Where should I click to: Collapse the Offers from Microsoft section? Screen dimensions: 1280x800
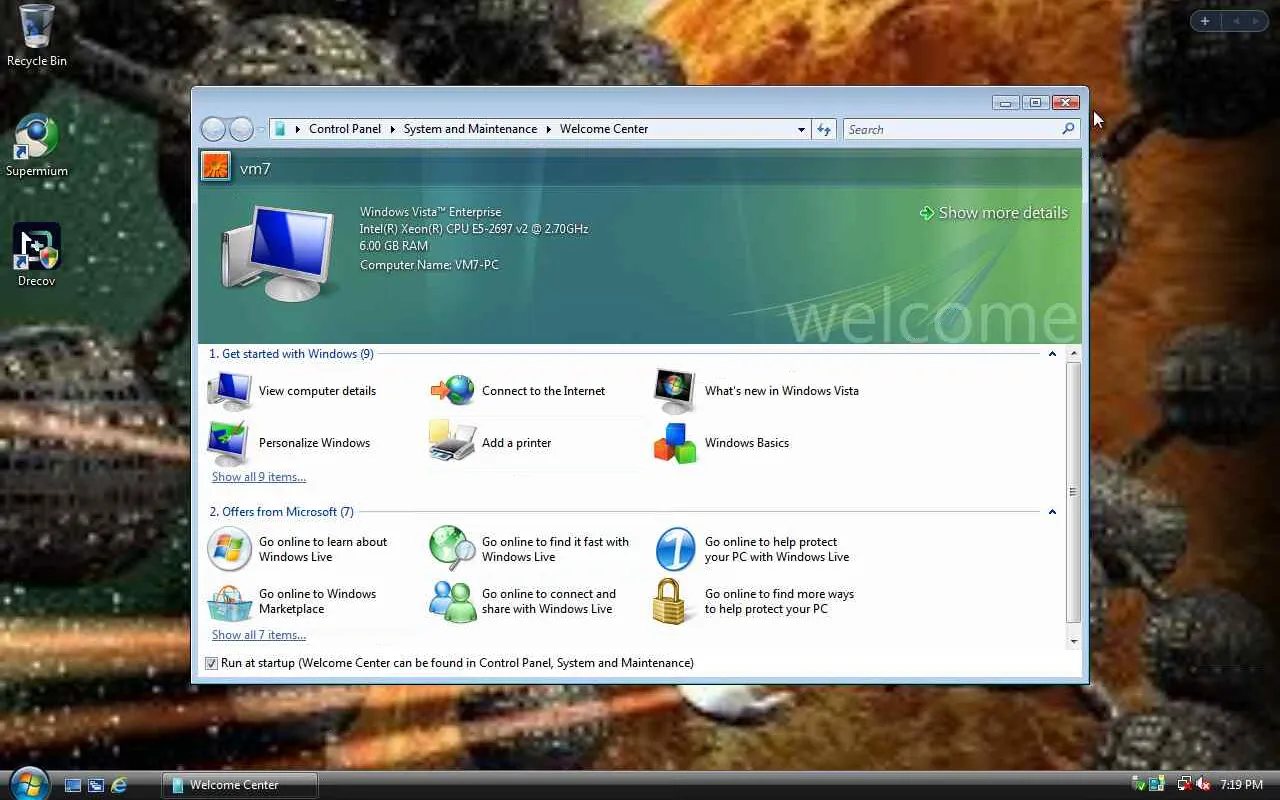[x=1052, y=512]
